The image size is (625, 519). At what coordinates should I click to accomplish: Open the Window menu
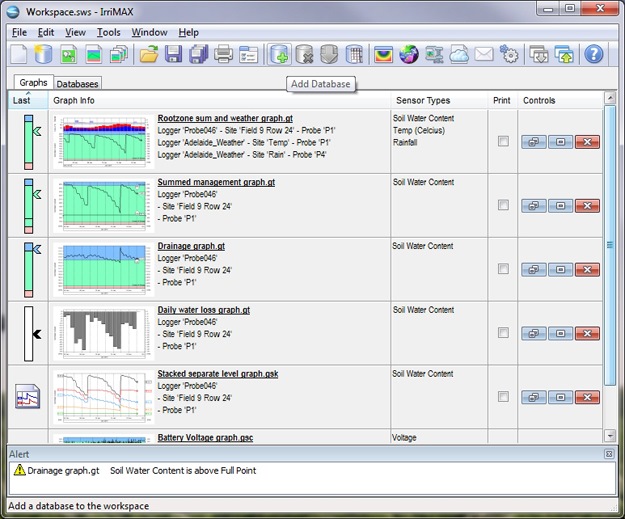point(149,32)
